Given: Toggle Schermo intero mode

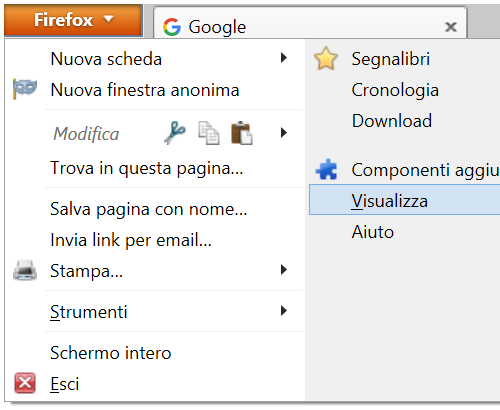Looking at the screenshot, I should pyautogui.click(x=111, y=353).
